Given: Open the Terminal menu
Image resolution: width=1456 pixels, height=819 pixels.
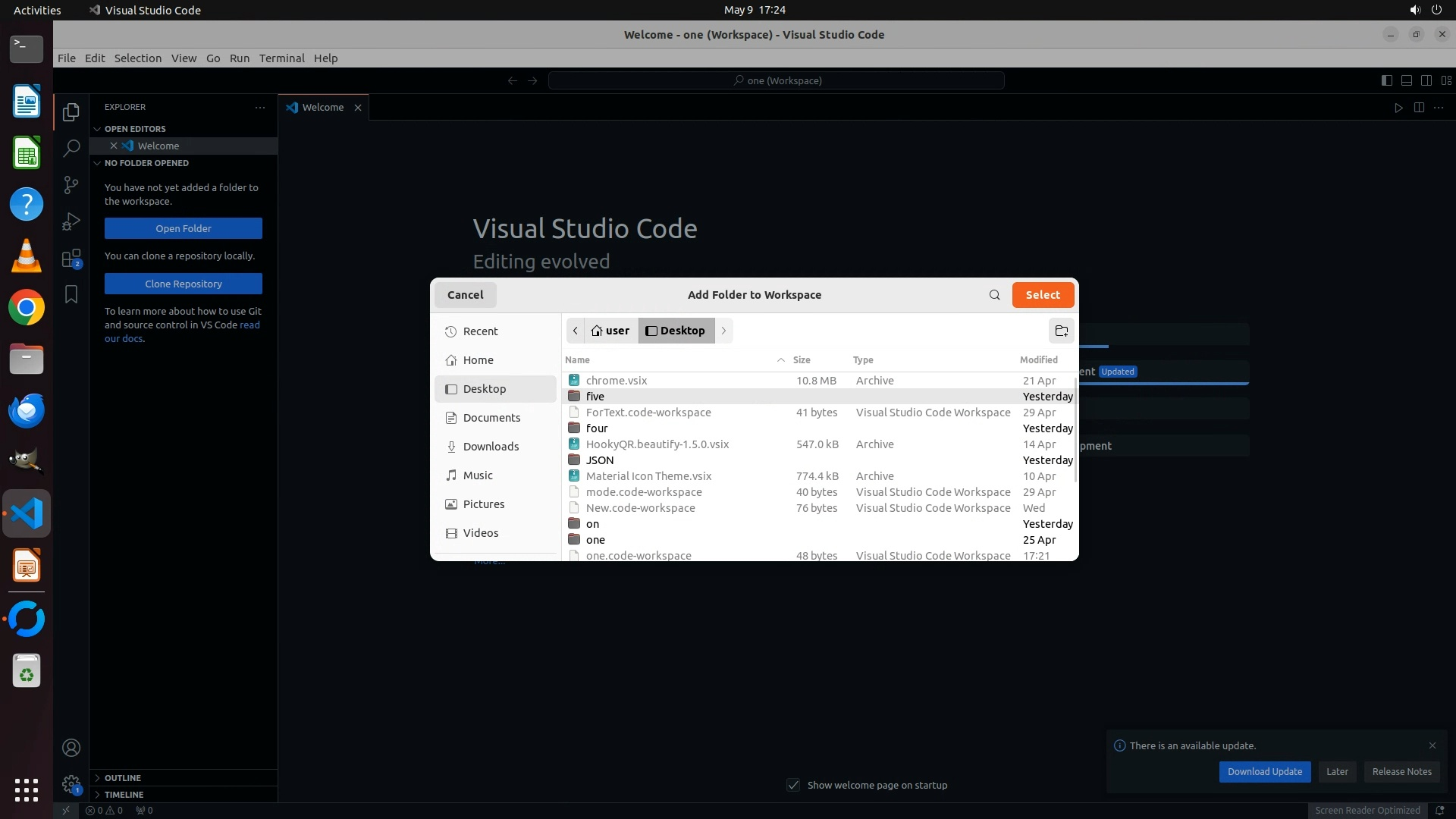Looking at the screenshot, I should tap(281, 58).
